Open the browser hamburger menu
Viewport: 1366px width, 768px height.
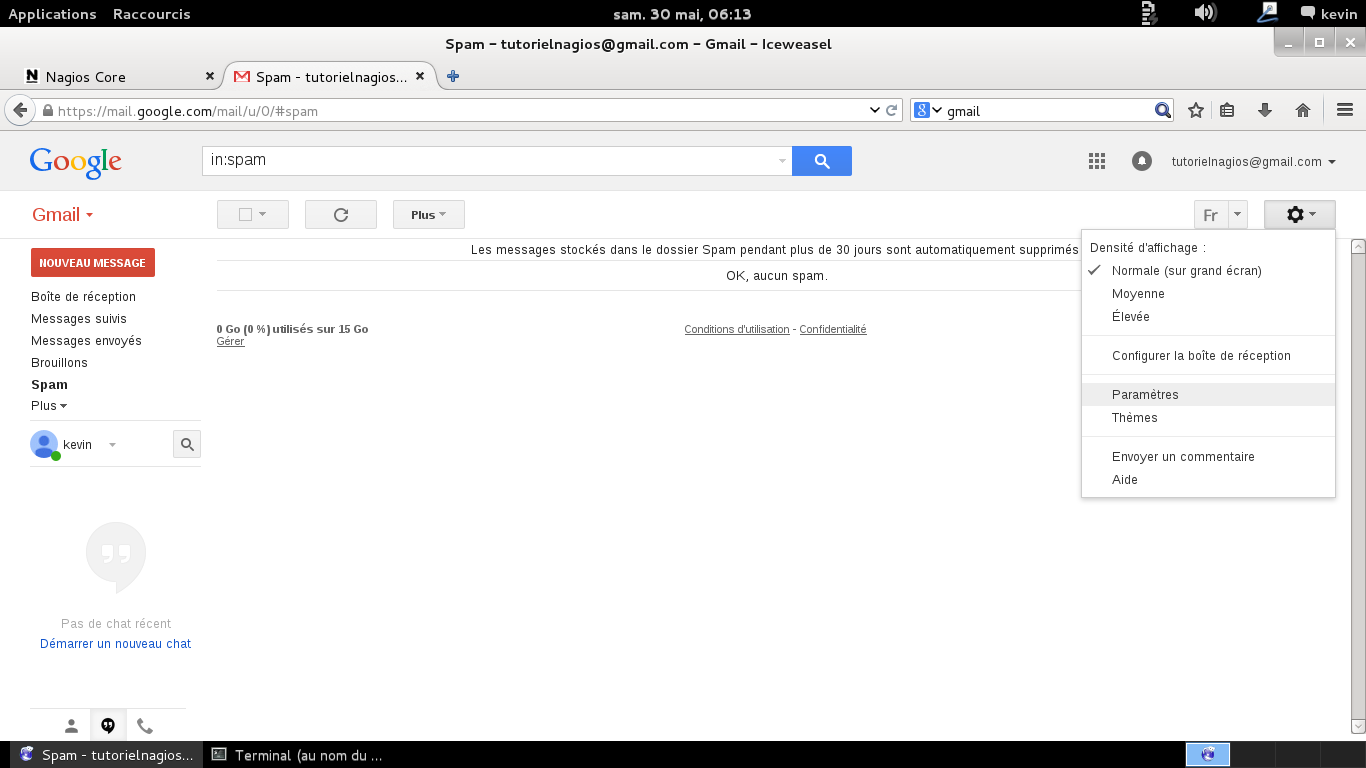[x=1345, y=110]
